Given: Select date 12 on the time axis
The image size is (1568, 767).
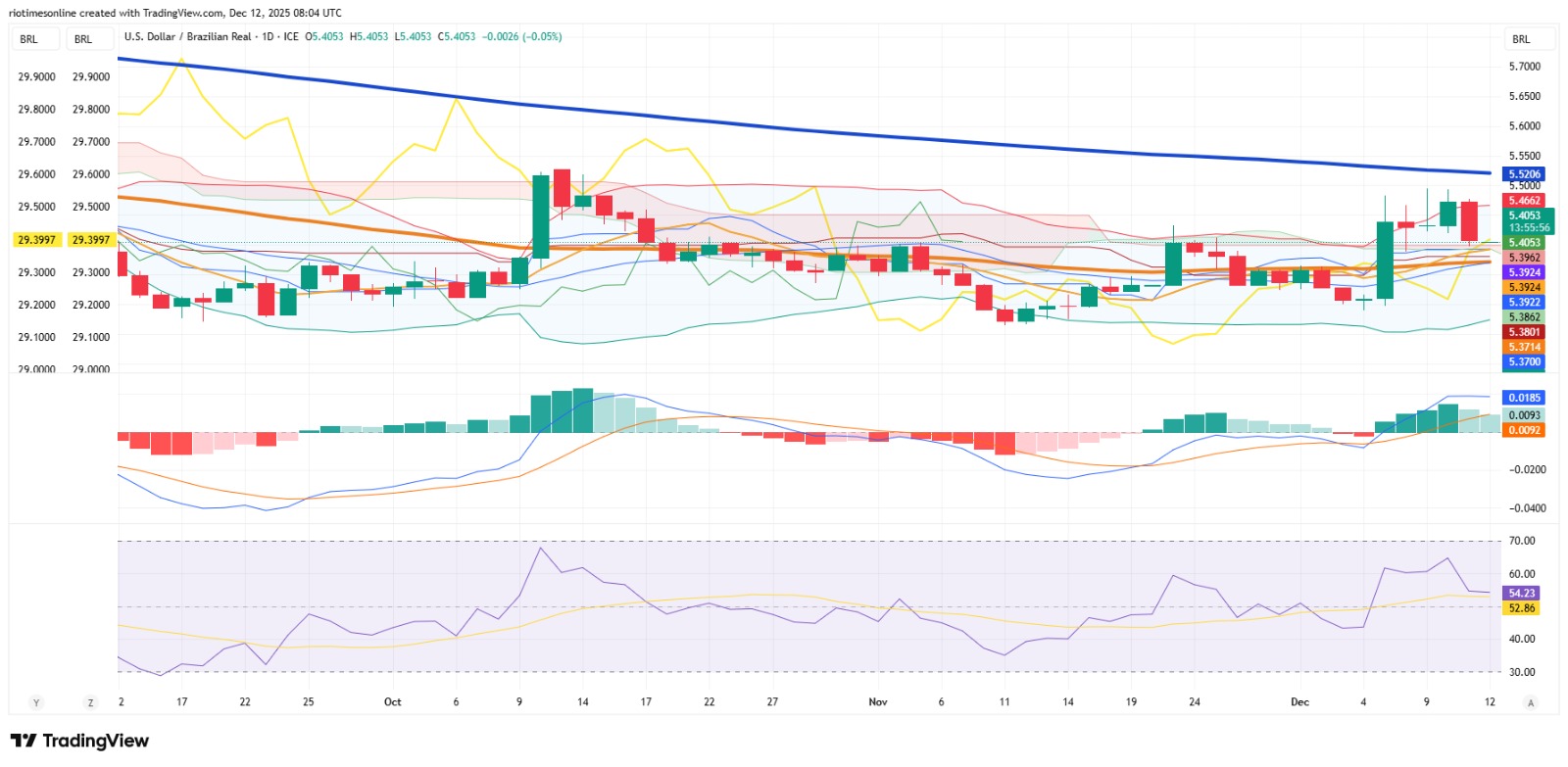Looking at the screenshot, I should tap(1490, 702).
